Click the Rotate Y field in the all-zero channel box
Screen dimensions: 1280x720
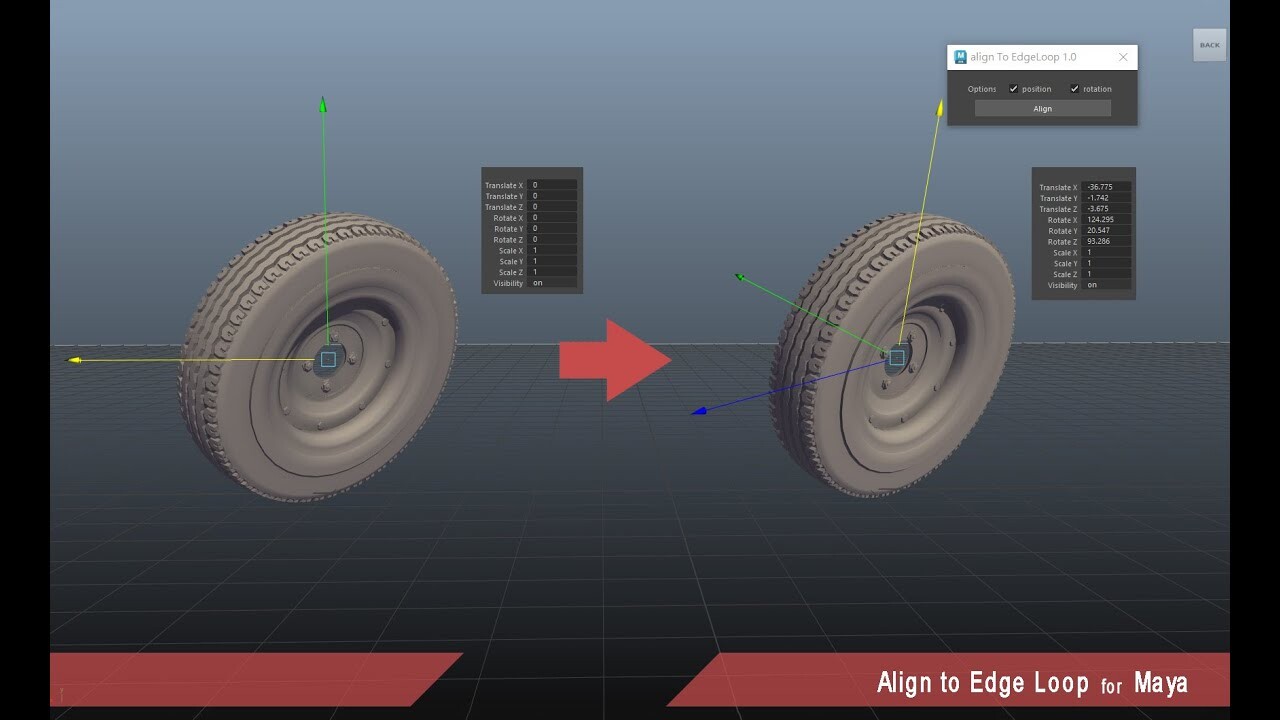pyautogui.click(x=553, y=229)
